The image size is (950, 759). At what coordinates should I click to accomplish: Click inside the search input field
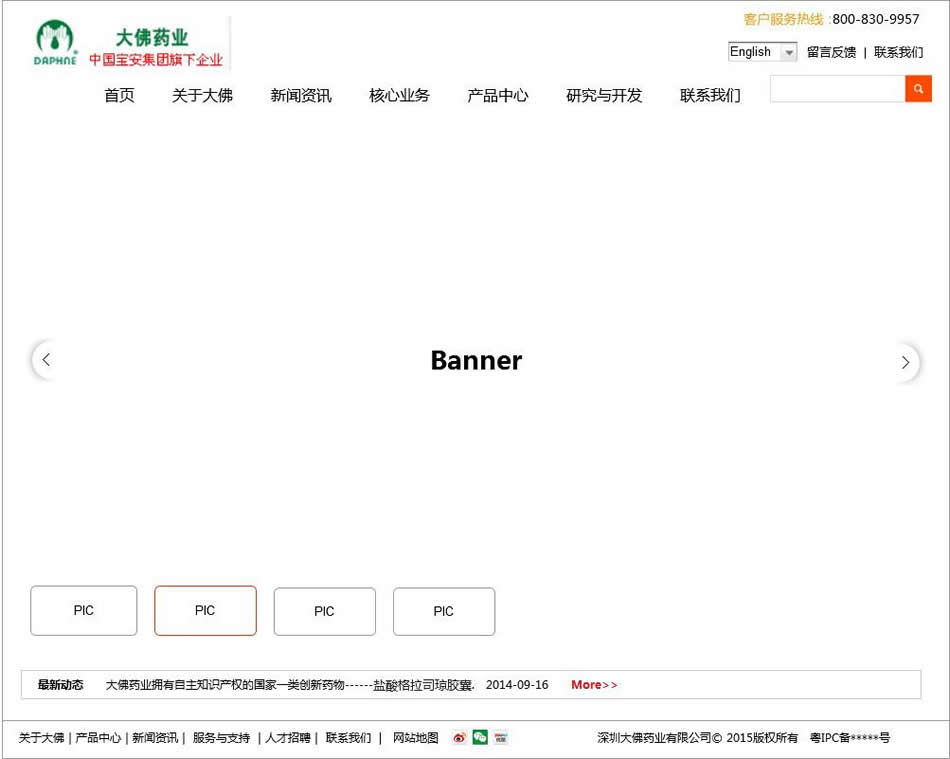(x=835, y=89)
